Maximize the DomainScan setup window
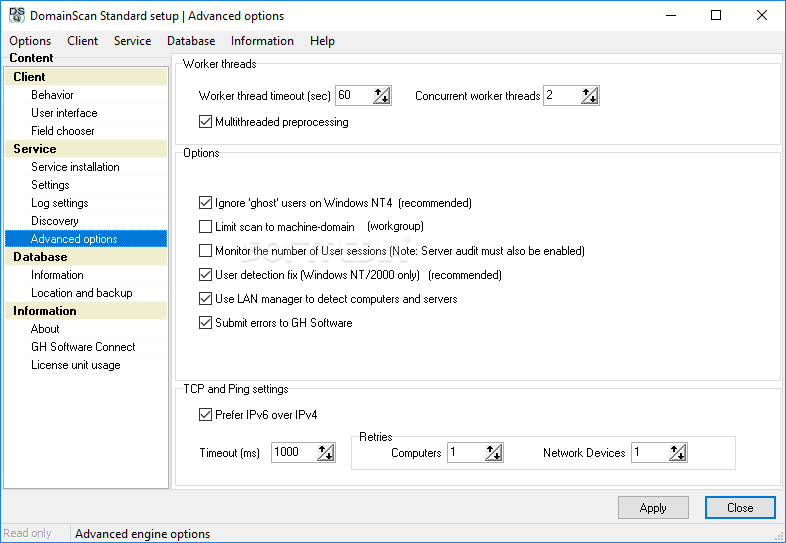 [x=716, y=16]
